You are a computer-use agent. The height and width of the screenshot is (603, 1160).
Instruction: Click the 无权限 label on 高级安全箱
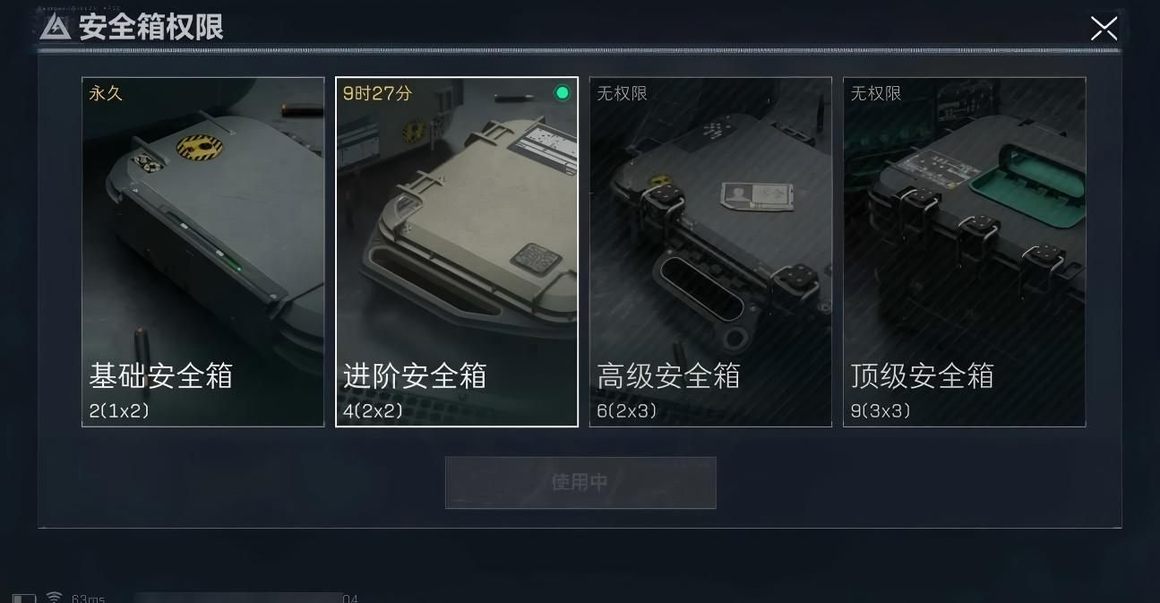pyautogui.click(x=621, y=93)
